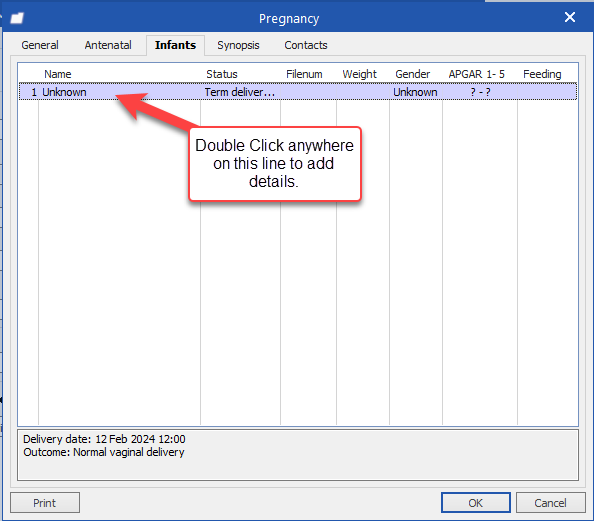Go to the Synopsis tab

pyautogui.click(x=238, y=45)
